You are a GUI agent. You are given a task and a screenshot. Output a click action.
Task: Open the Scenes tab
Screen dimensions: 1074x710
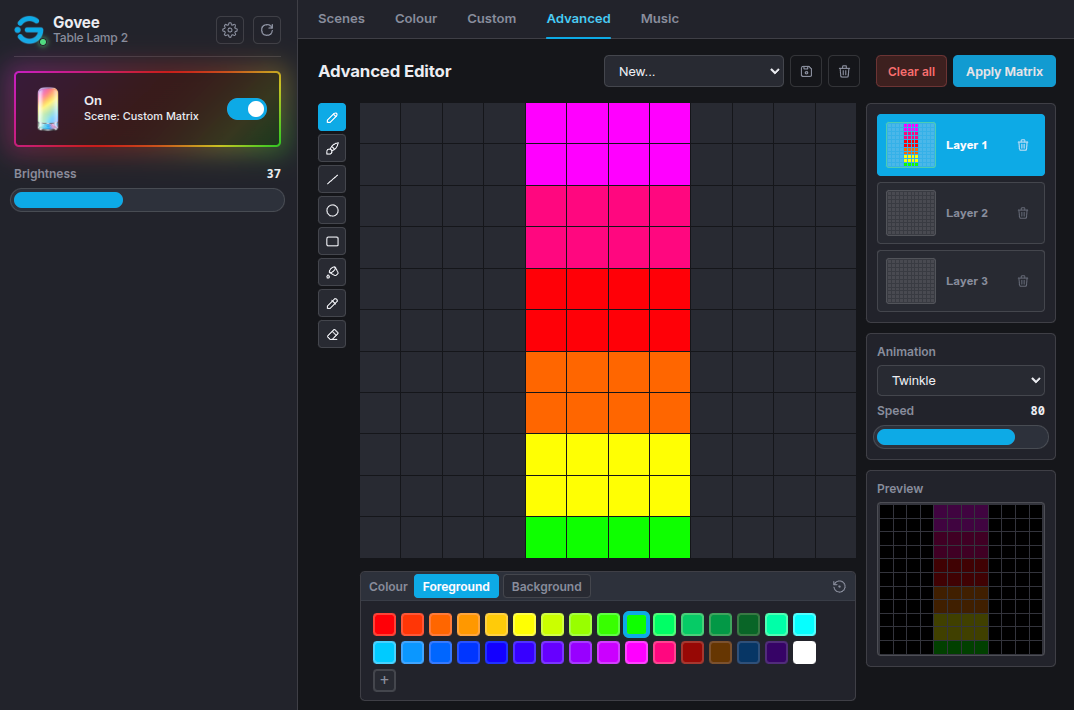pos(341,19)
